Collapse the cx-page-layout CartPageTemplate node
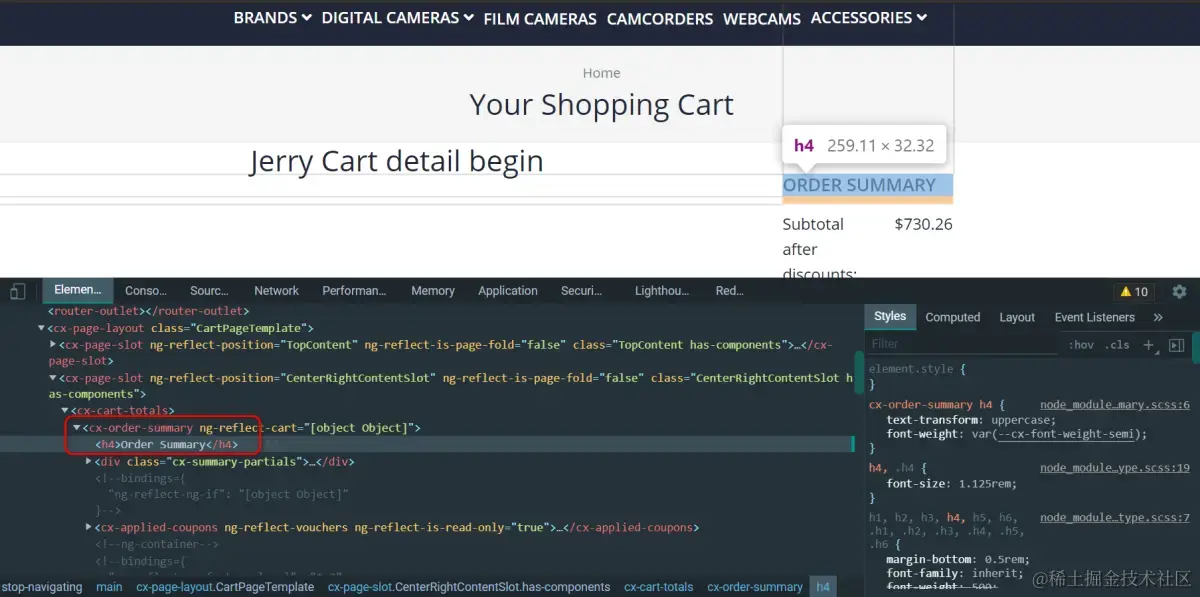 tap(42, 328)
